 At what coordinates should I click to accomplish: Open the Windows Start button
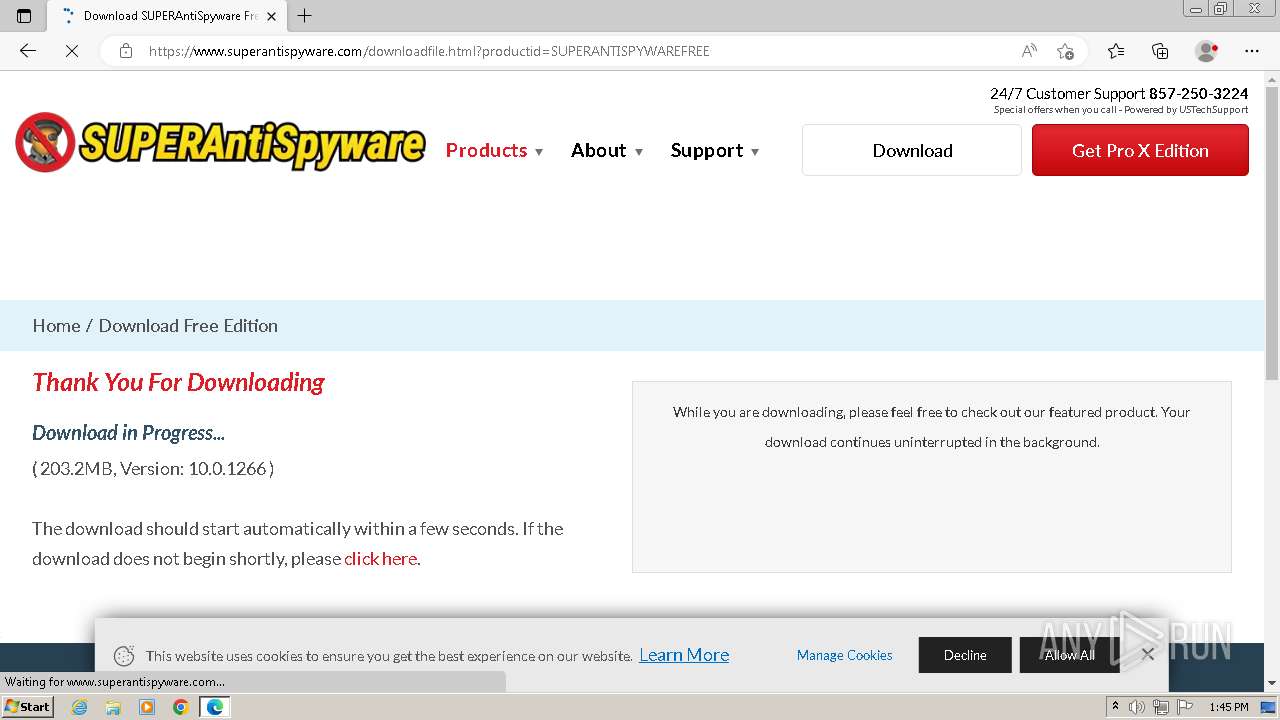point(27,707)
